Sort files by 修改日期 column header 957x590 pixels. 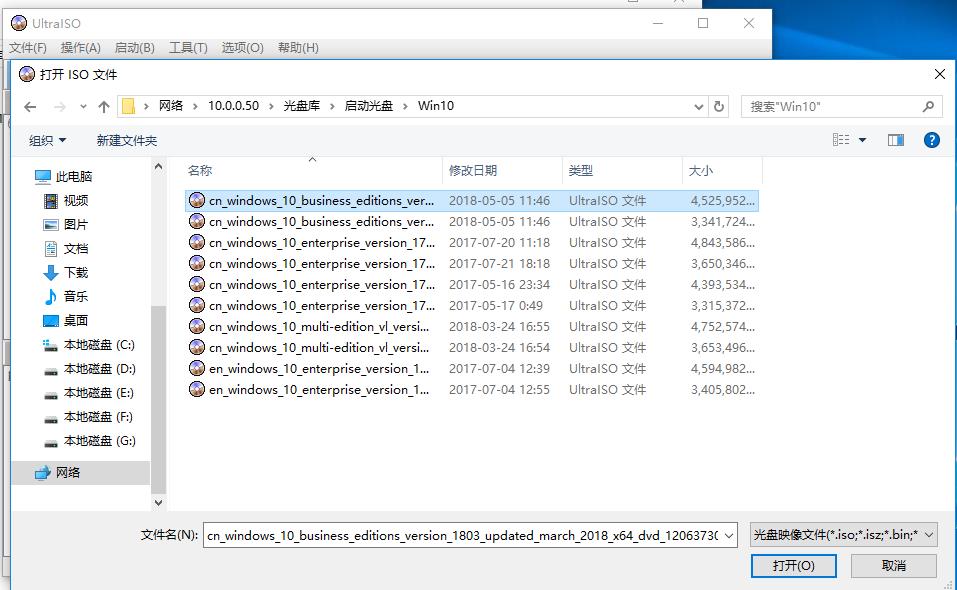point(473,171)
